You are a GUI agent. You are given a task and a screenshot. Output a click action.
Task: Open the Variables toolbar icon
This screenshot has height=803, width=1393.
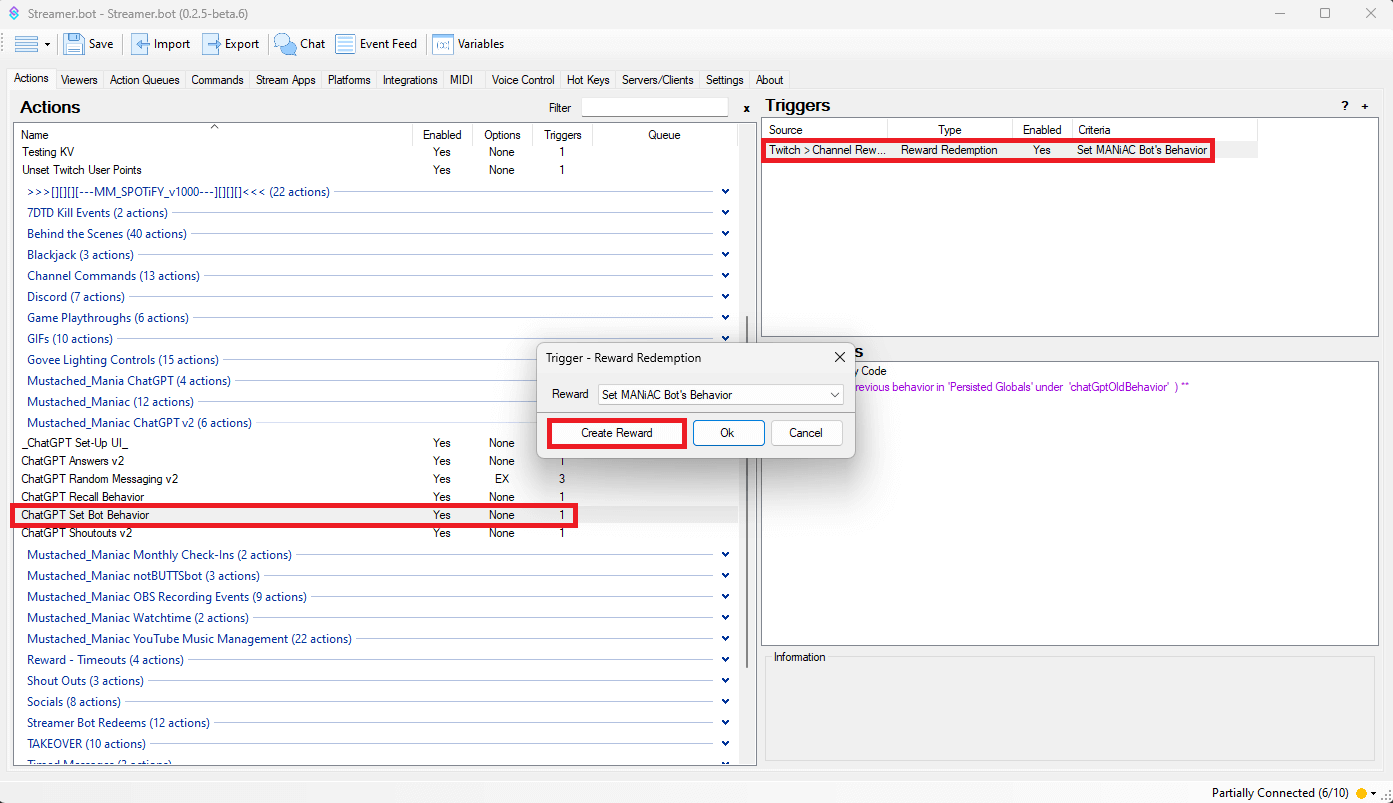point(442,44)
